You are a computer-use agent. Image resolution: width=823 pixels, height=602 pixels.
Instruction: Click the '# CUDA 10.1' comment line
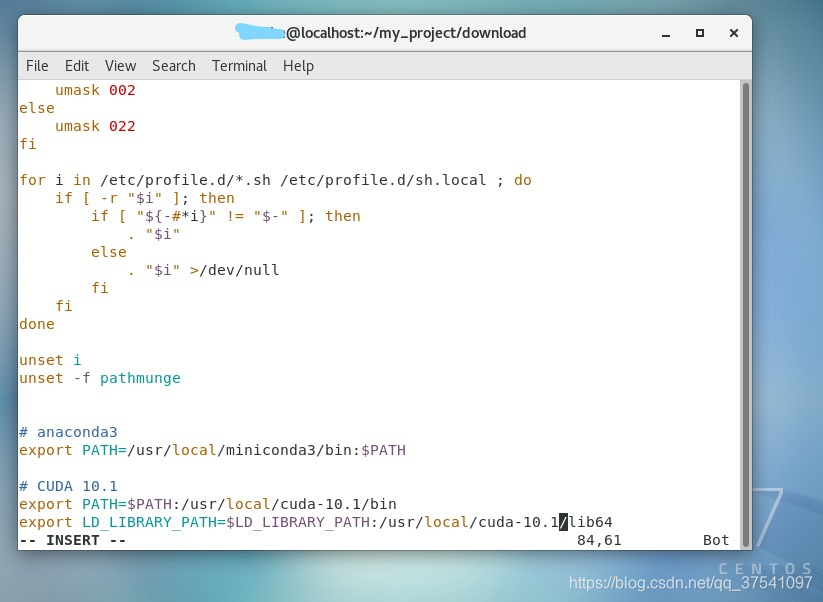tap(68, 486)
